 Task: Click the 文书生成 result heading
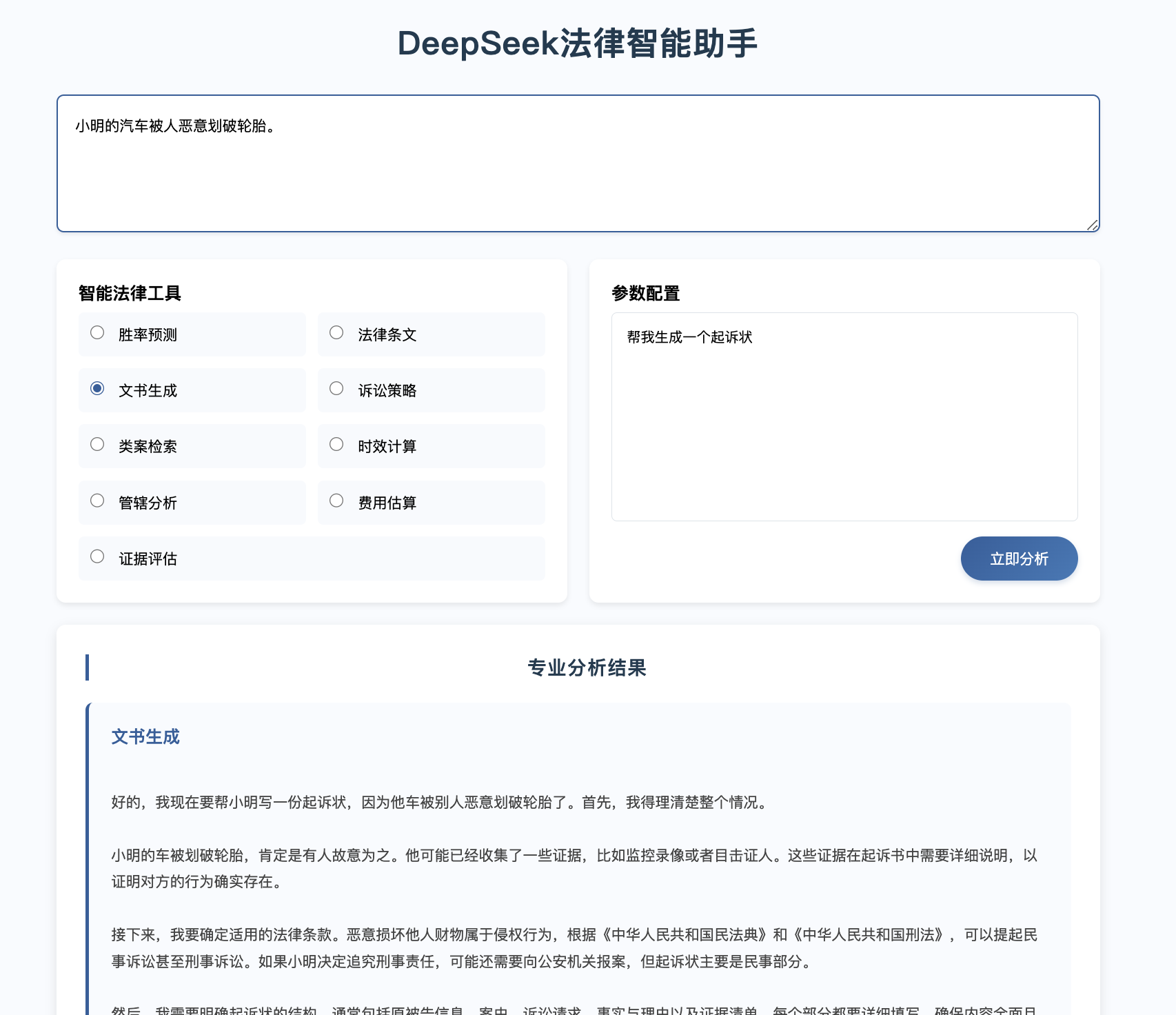(x=145, y=737)
